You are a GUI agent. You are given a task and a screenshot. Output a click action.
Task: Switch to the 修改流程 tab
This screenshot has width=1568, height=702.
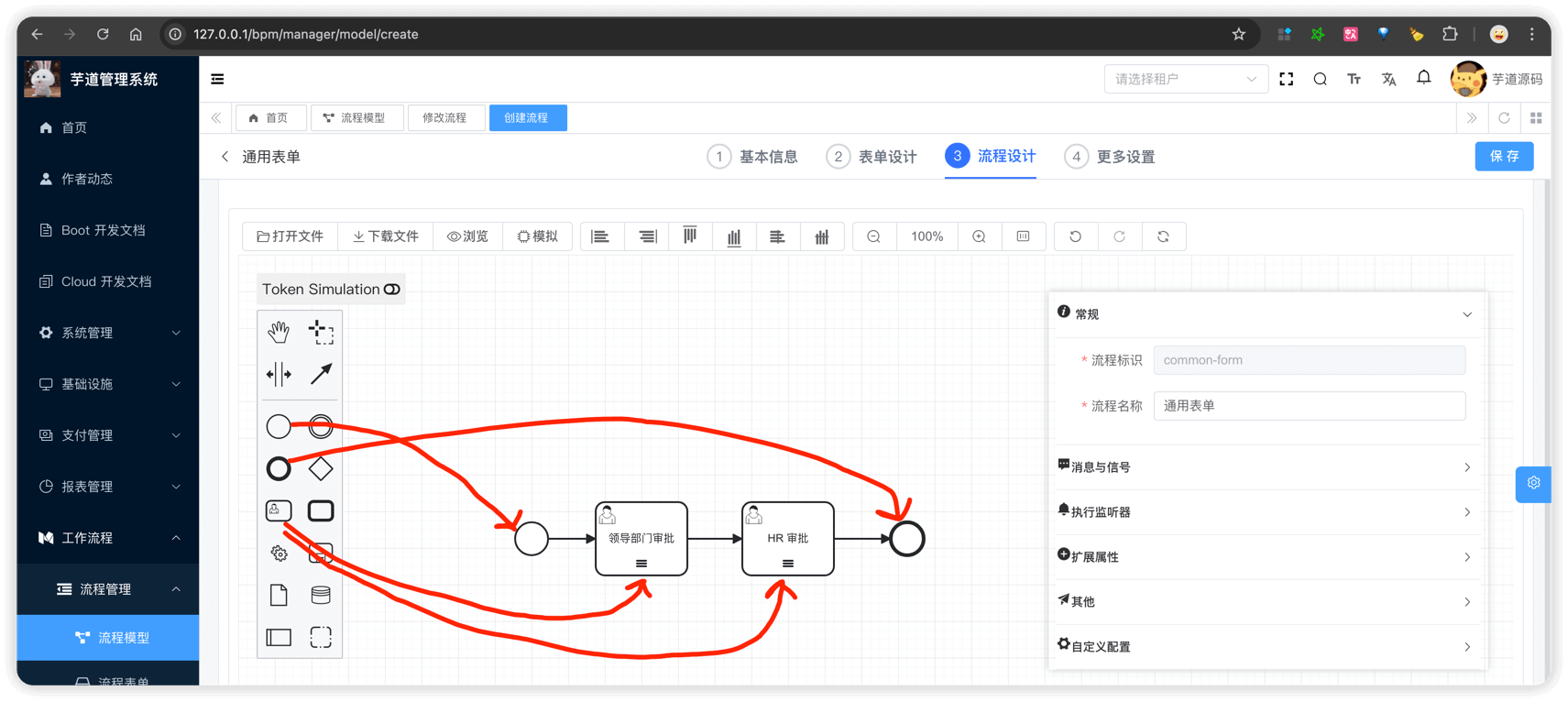click(x=444, y=118)
